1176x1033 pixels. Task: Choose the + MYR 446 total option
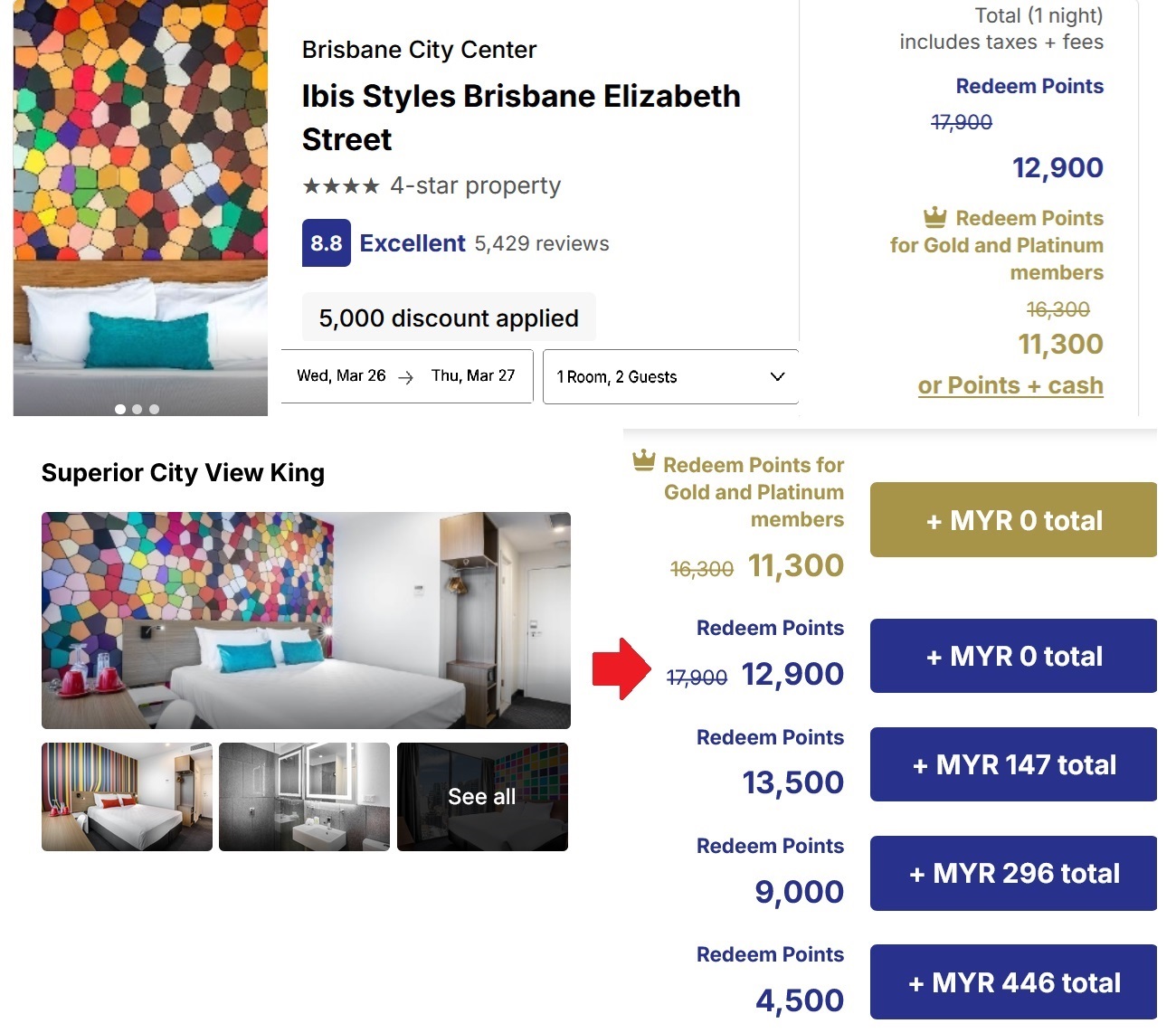[x=1013, y=982]
